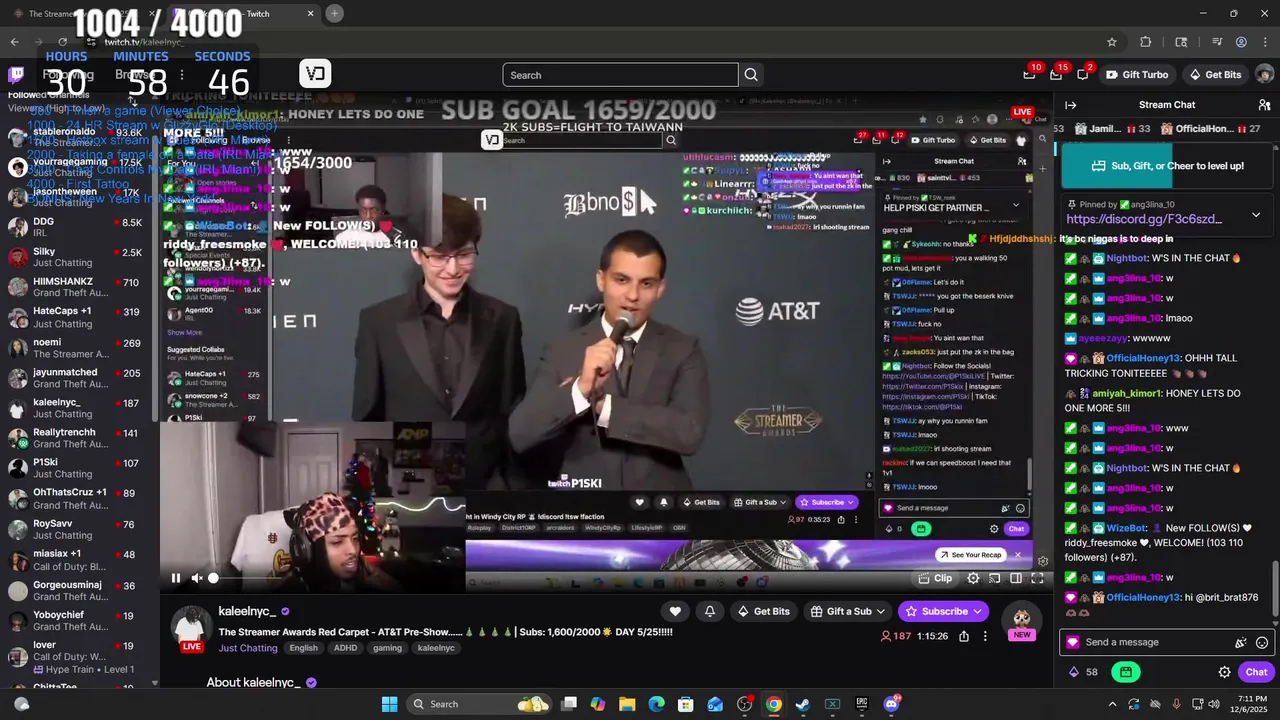Click the Clip button on player
The image size is (1280, 720).
click(935, 578)
